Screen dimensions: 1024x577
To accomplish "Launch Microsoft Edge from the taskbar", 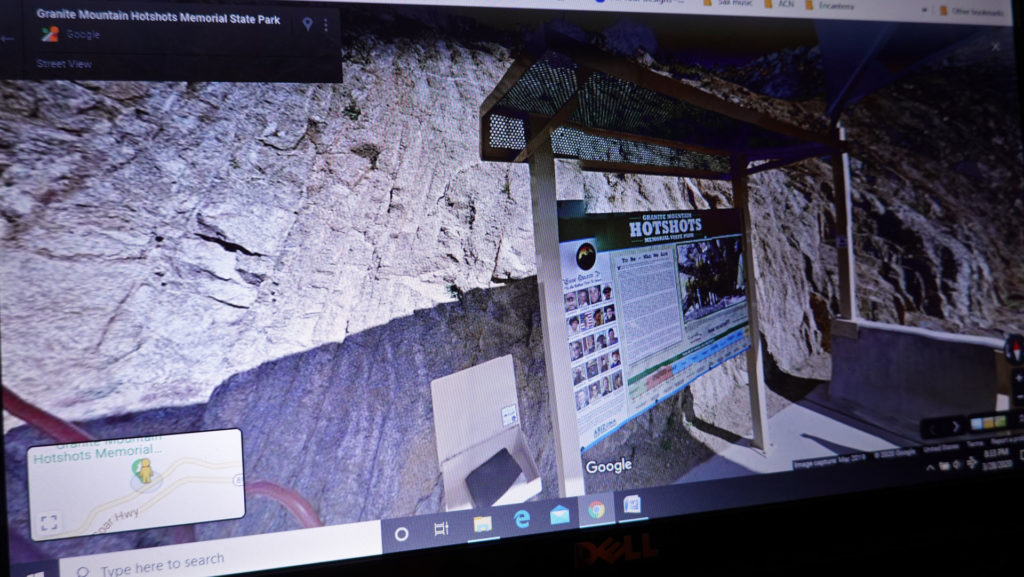I will (x=521, y=518).
